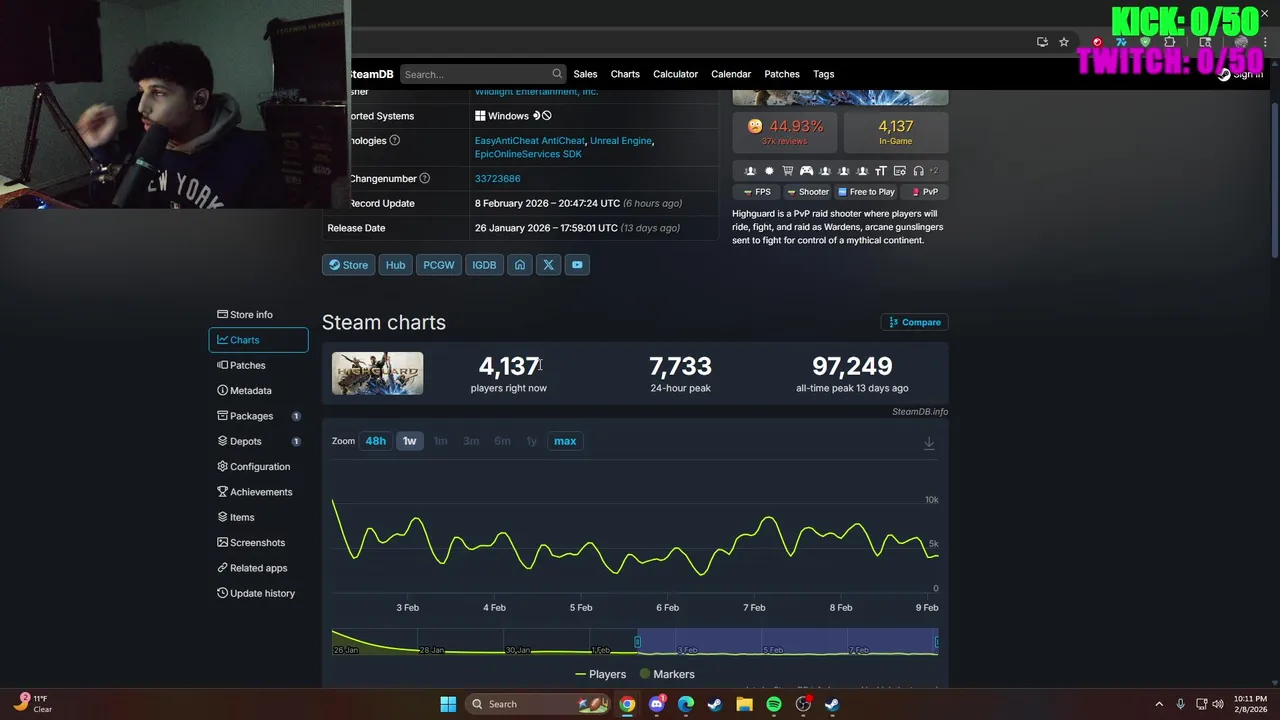Viewport: 1280px width, 720px height.
Task: Open Calendar in the top navigation
Action: coord(731,74)
